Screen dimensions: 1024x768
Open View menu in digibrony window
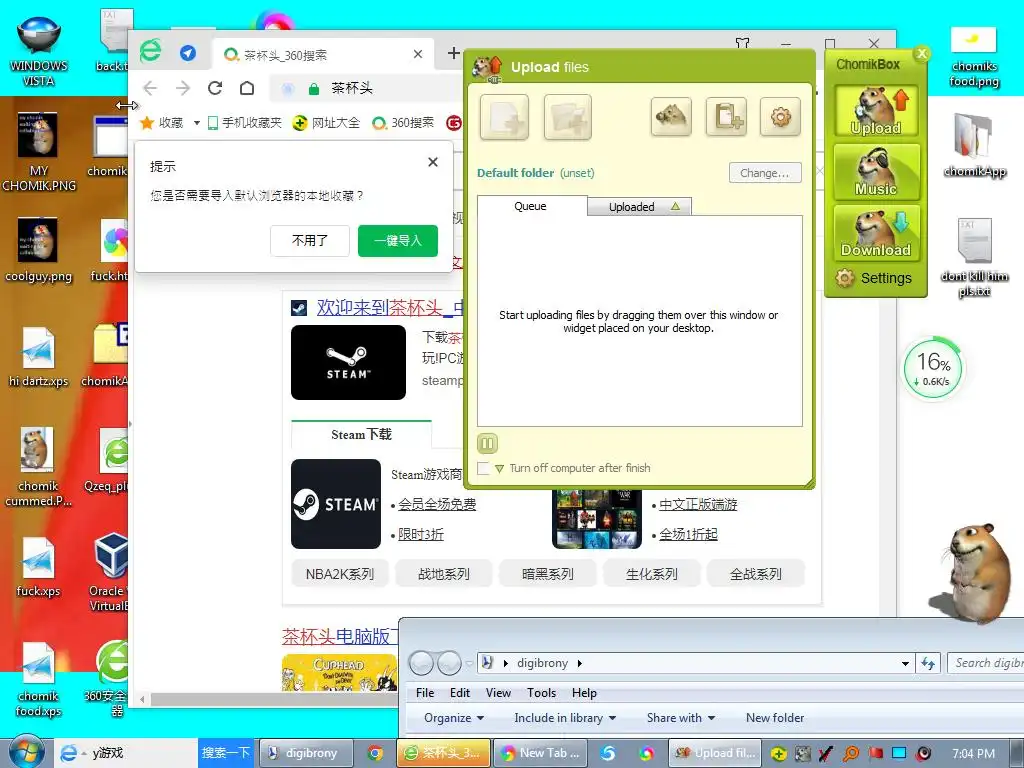(x=498, y=693)
